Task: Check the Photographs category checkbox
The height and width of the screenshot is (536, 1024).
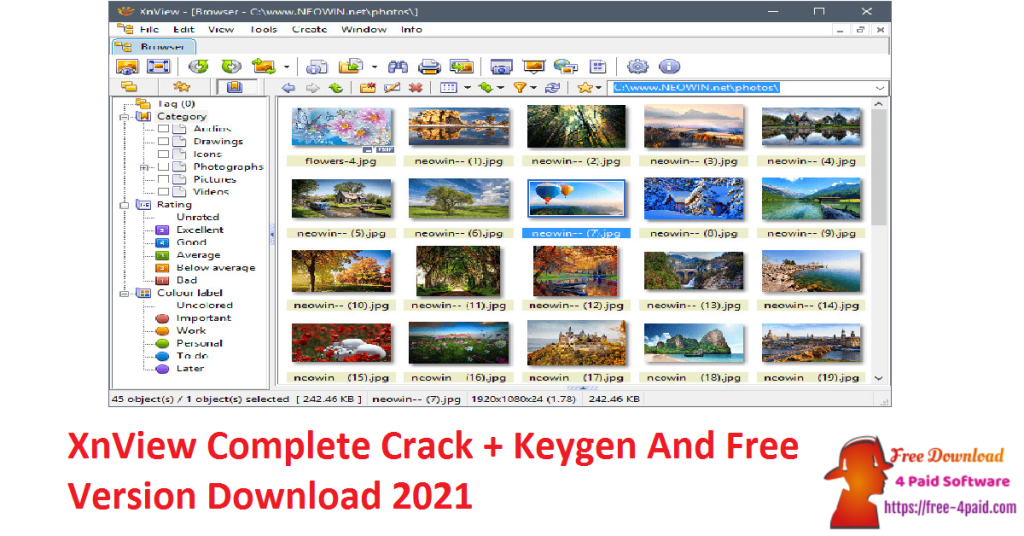Action: click(163, 167)
